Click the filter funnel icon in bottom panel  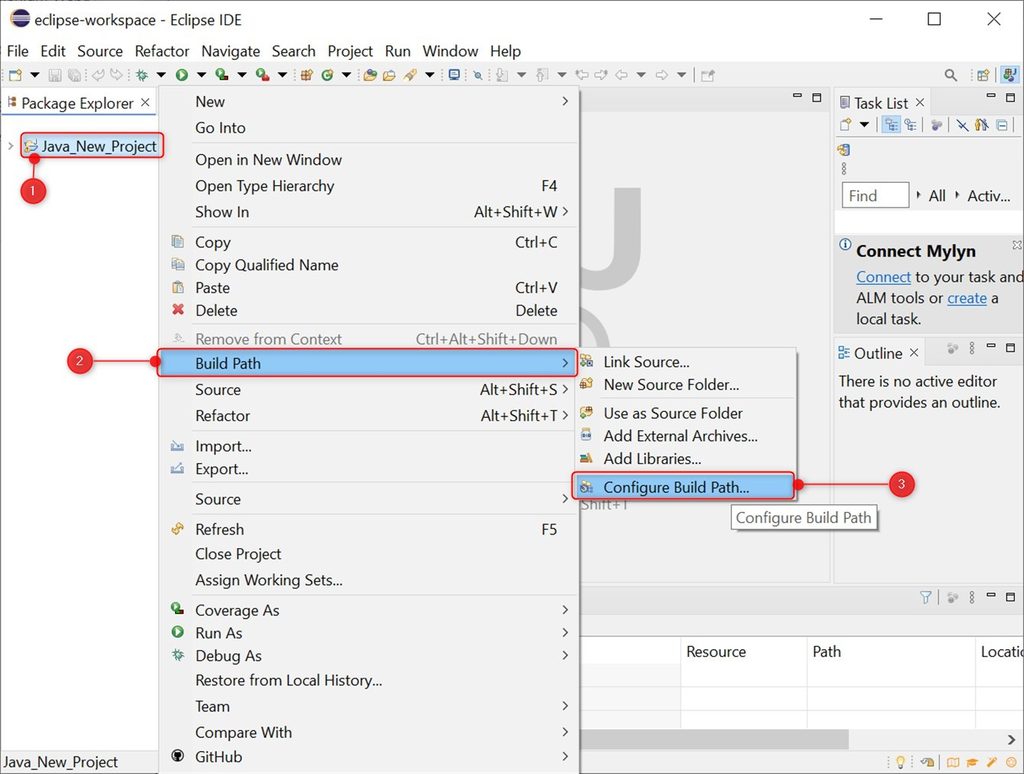925,597
